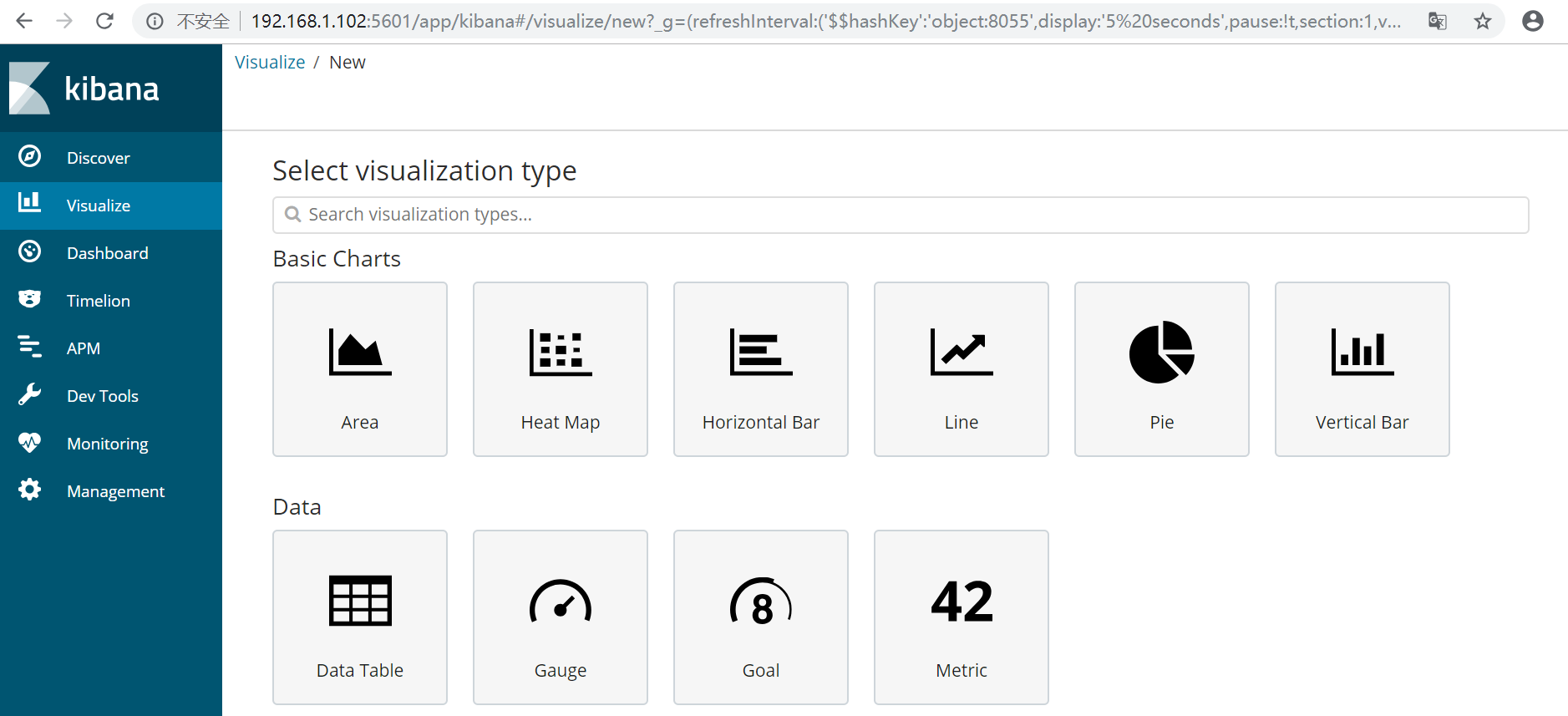Click the Area label

(360, 423)
